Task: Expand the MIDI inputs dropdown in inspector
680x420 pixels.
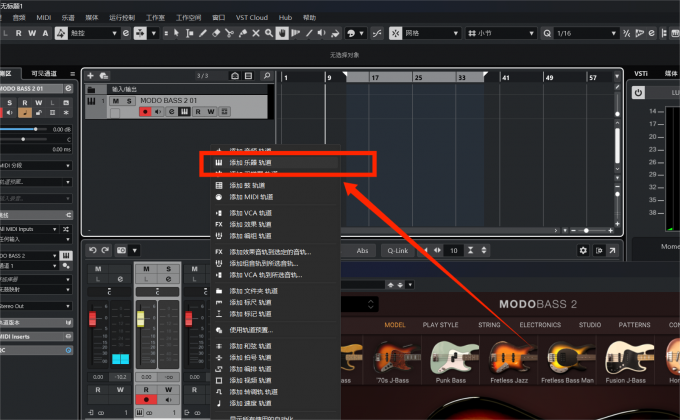Action: tap(29, 229)
